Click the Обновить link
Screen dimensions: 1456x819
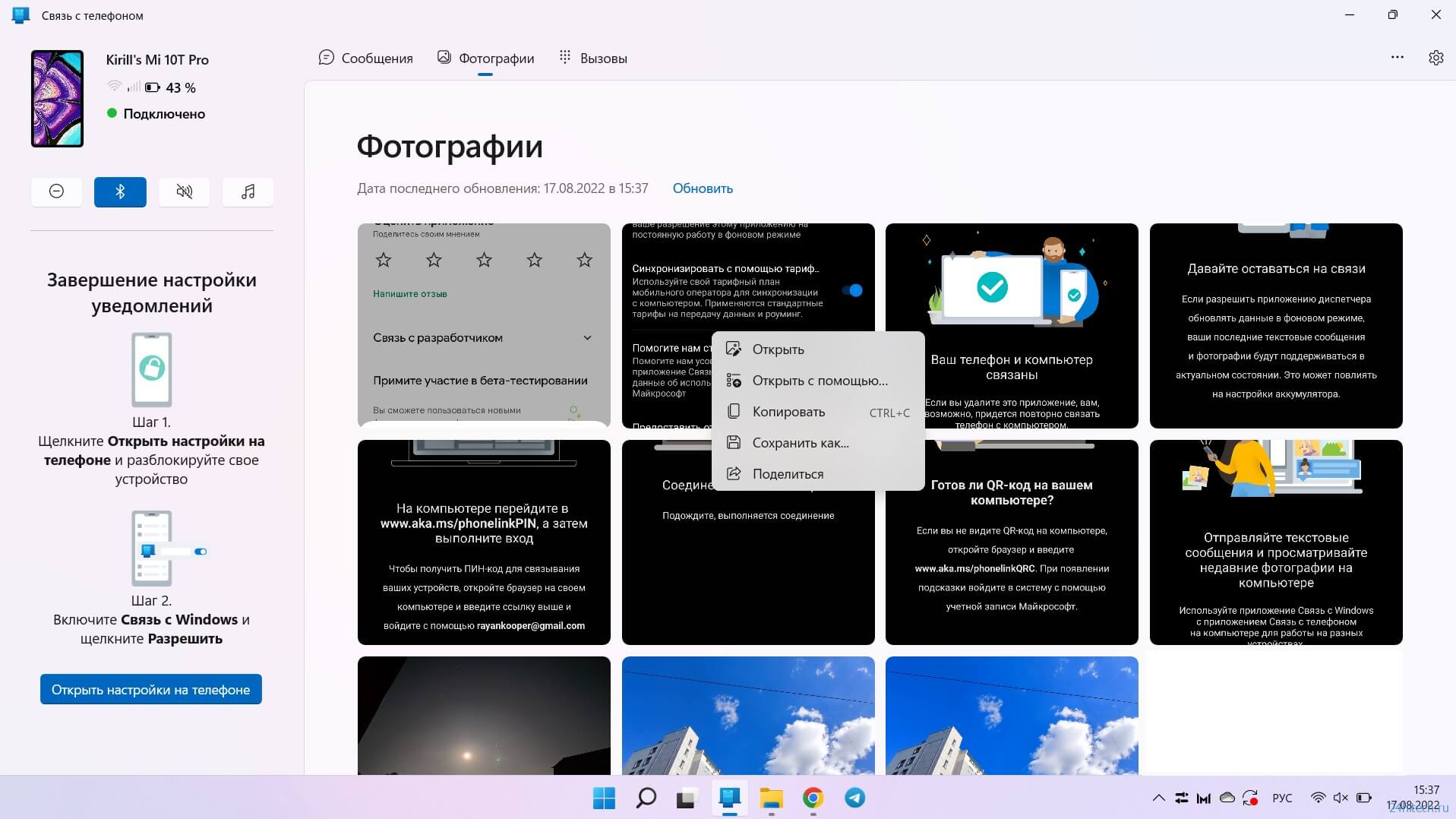[x=703, y=188]
